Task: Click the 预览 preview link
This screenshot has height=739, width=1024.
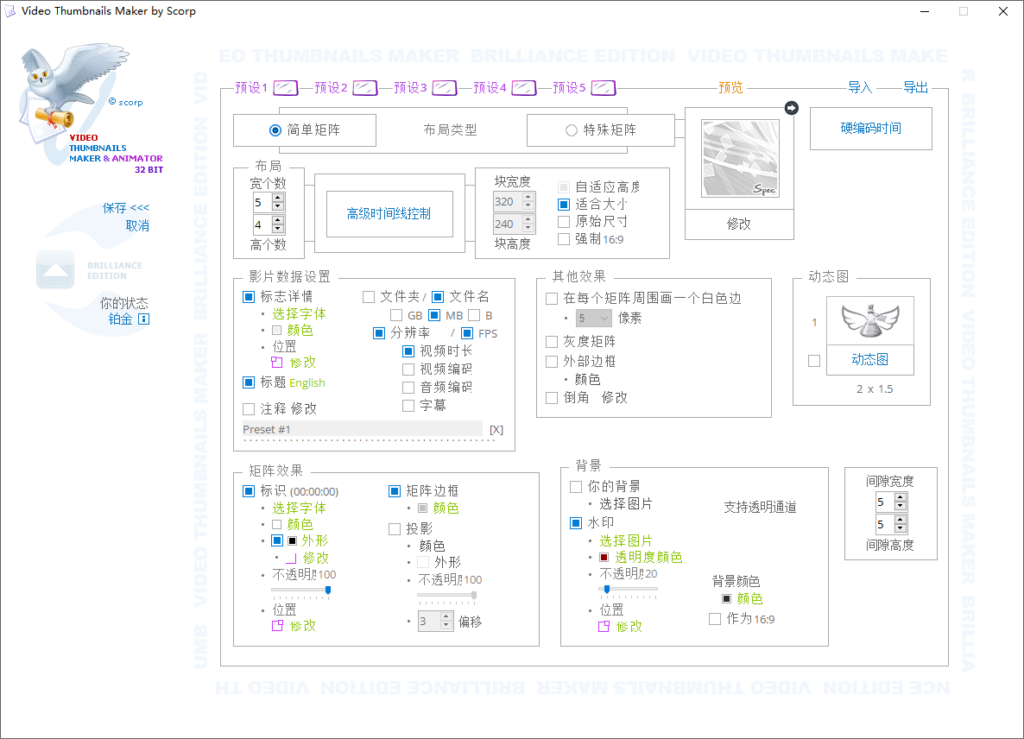Action: coord(731,87)
